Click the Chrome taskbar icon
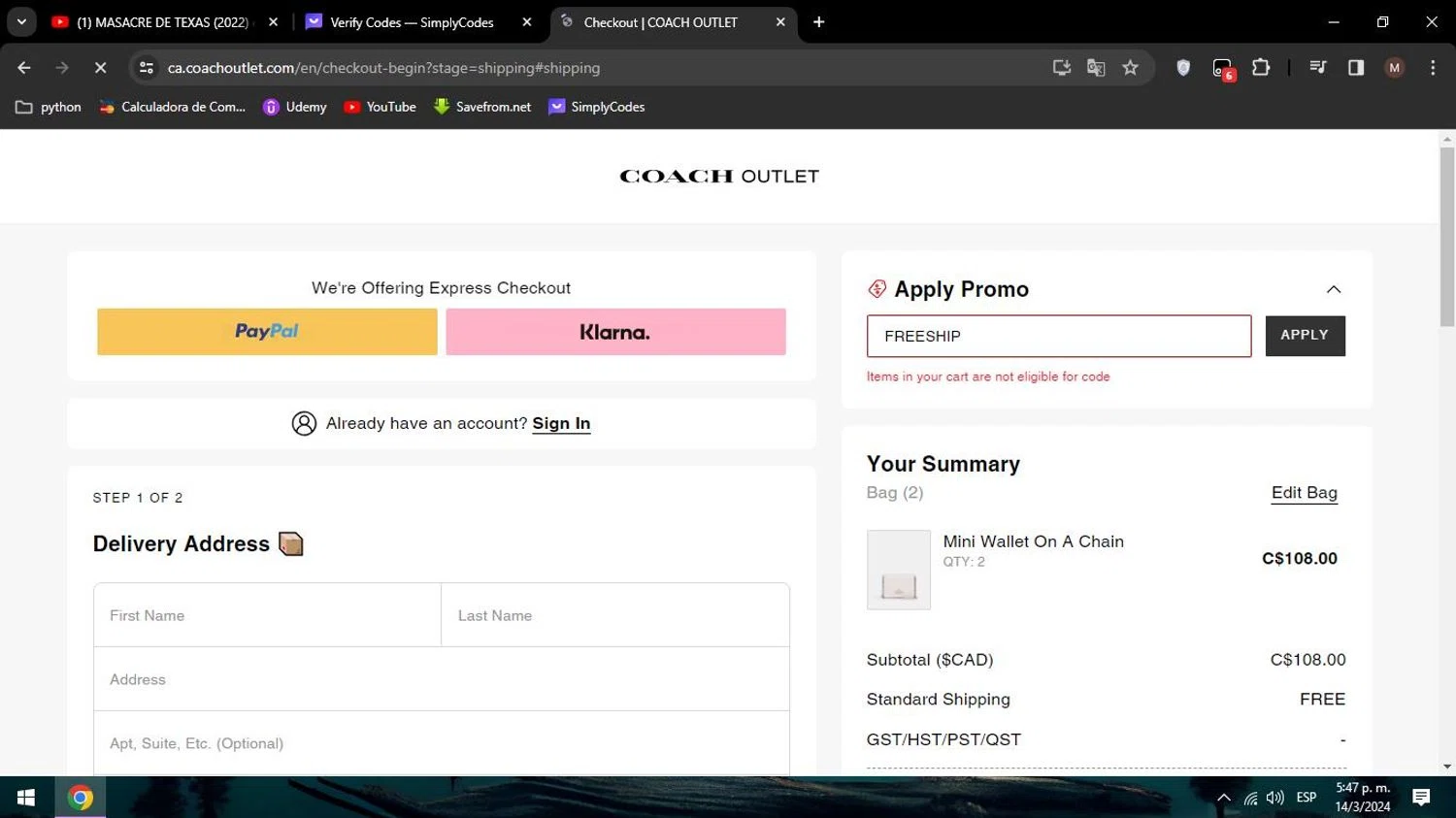 [x=81, y=798]
